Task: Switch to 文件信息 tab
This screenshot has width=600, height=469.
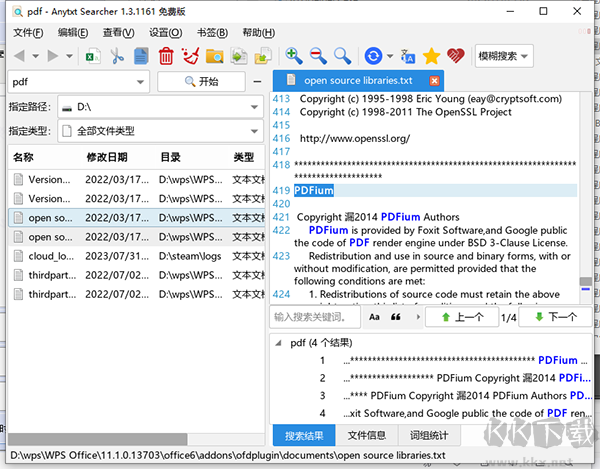Action: 367,435
